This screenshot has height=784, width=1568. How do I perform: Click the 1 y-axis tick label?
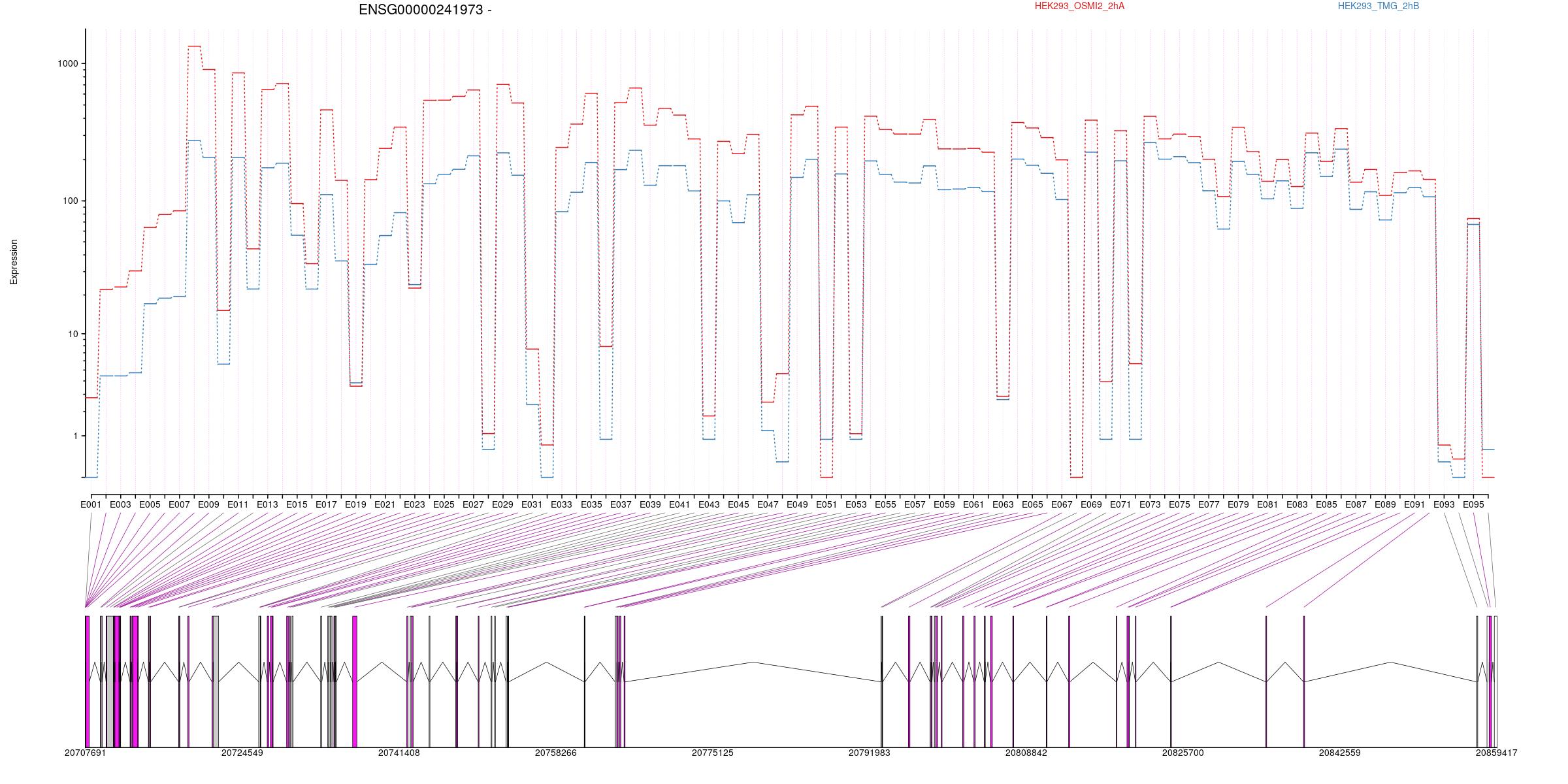76,436
